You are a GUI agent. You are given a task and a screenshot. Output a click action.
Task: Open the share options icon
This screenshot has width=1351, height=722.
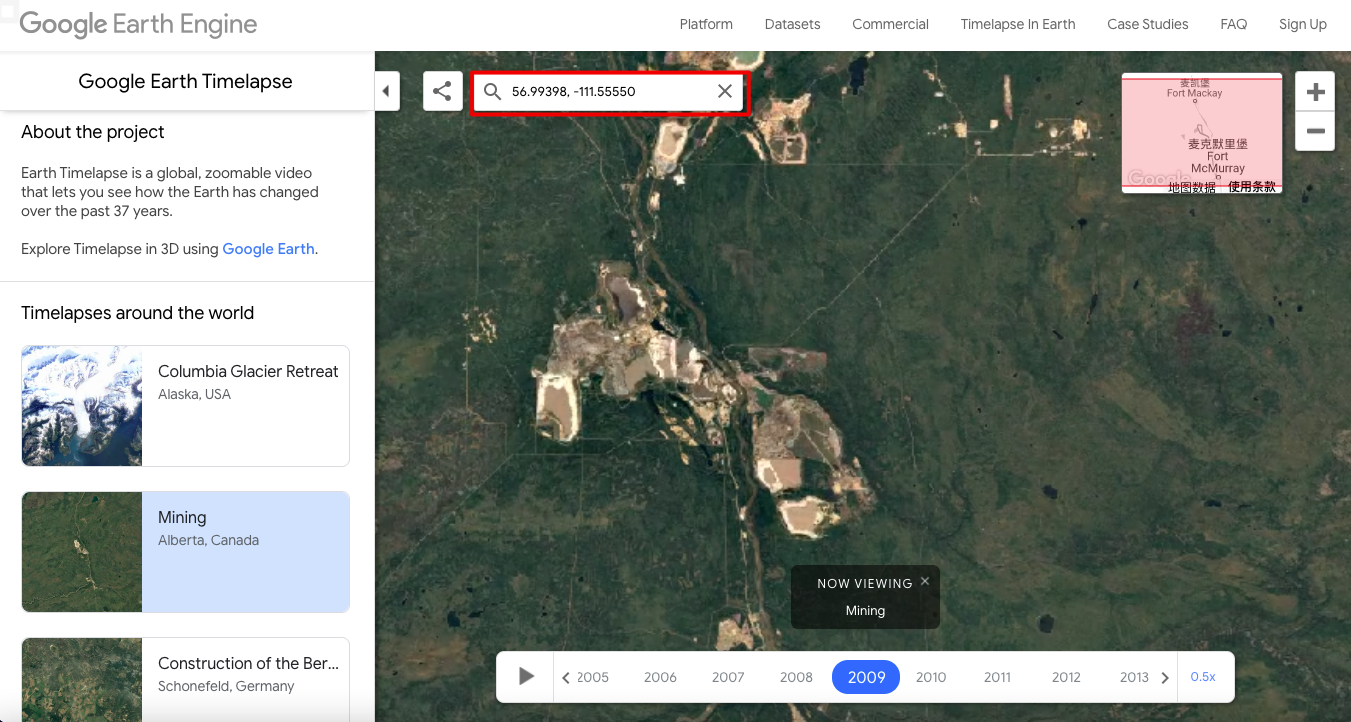point(442,90)
